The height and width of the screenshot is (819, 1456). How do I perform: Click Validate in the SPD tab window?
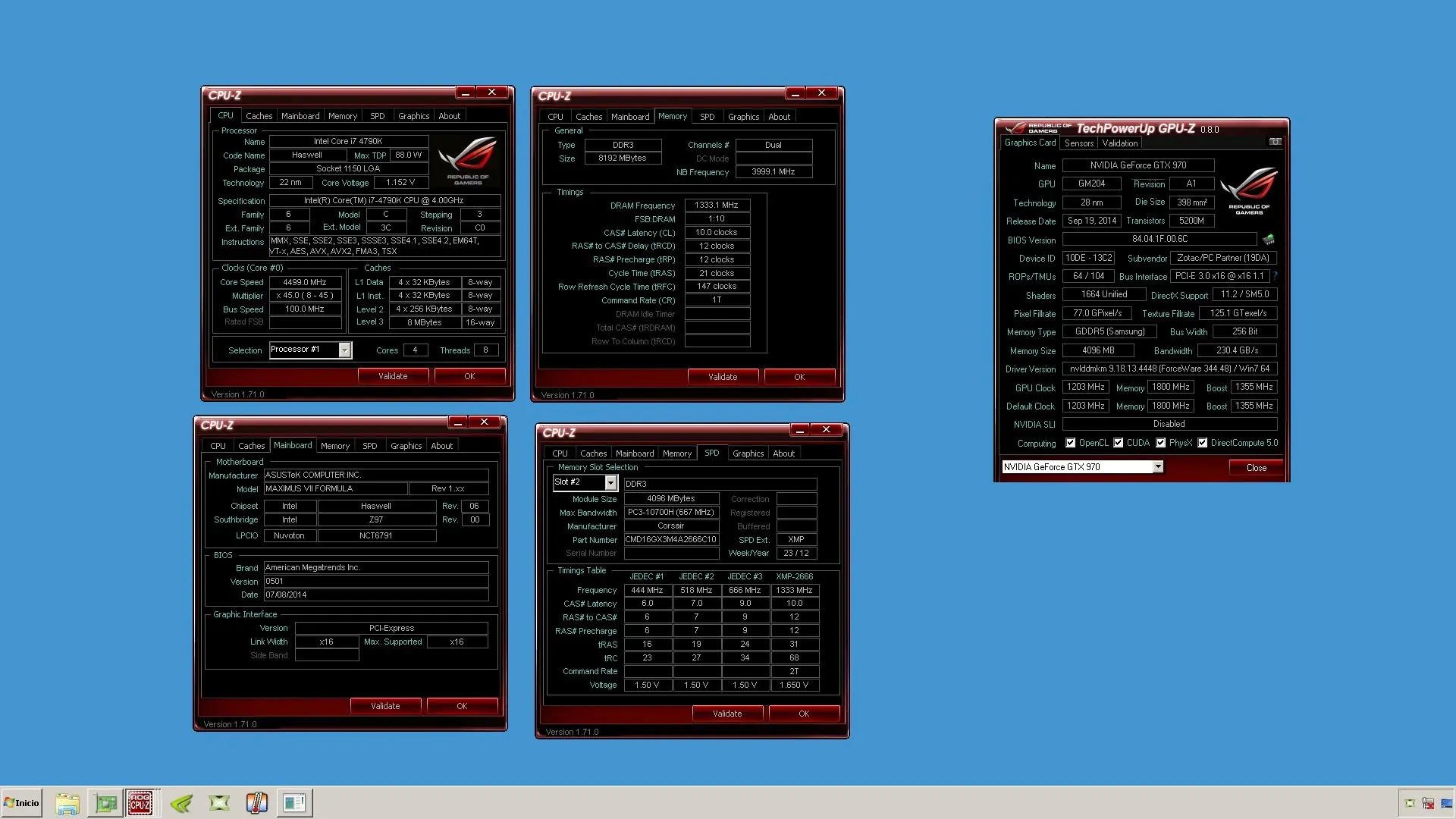pyautogui.click(x=727, y=714)
